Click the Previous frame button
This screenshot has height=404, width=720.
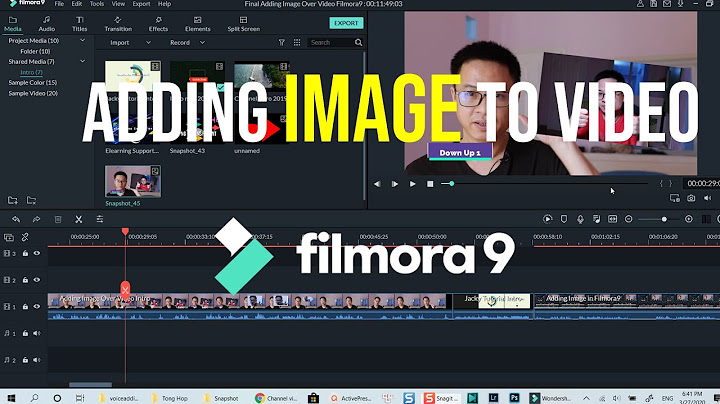[377, 184]
